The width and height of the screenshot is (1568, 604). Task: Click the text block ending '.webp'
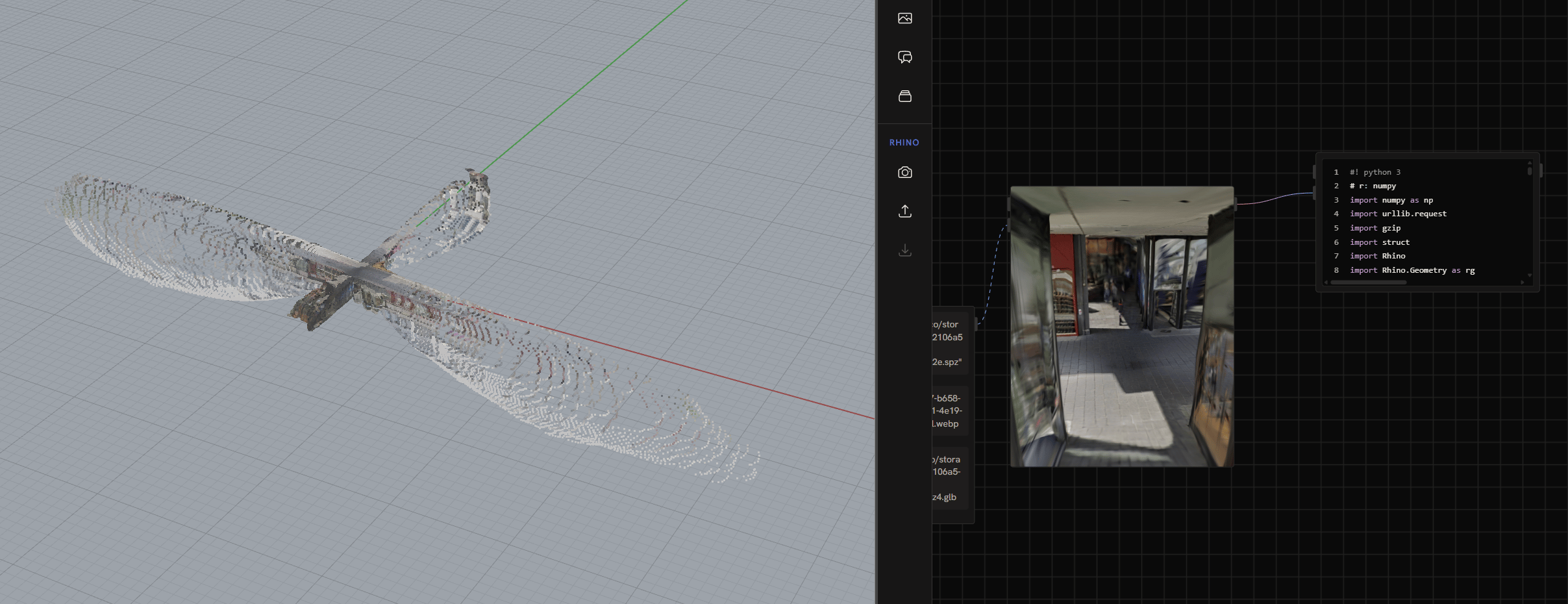(x=949, y=410)
